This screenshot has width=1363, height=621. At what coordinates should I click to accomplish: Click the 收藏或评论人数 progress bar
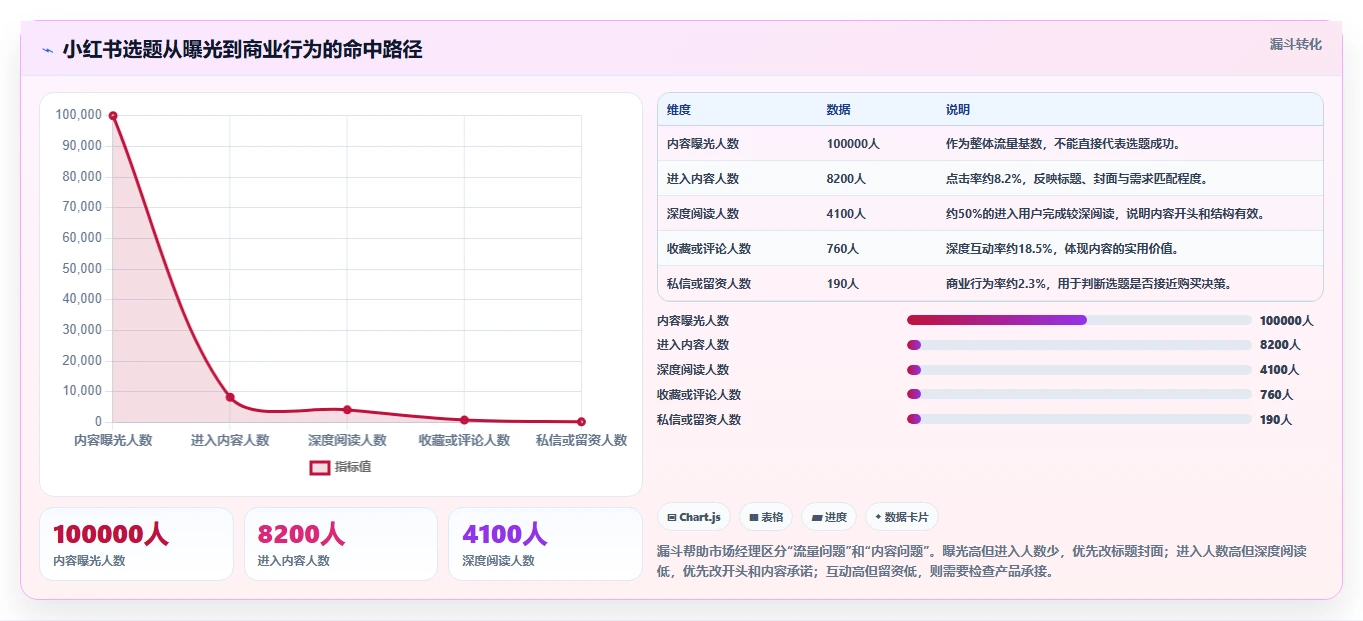1079,394
